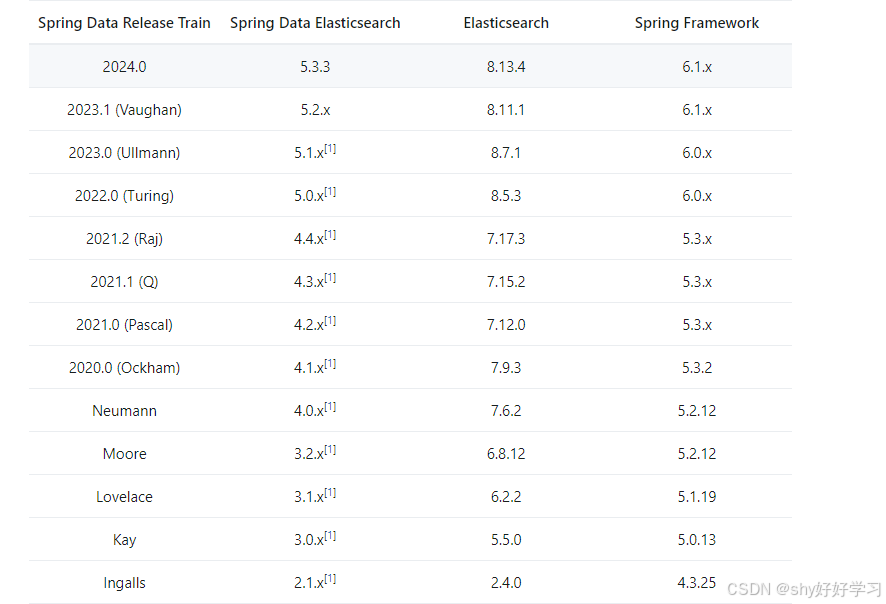Open footnote [1] beside 5.1.x
Image resolution: width=886 pixels, height=604 pixels.
click(x=330, y=149)
